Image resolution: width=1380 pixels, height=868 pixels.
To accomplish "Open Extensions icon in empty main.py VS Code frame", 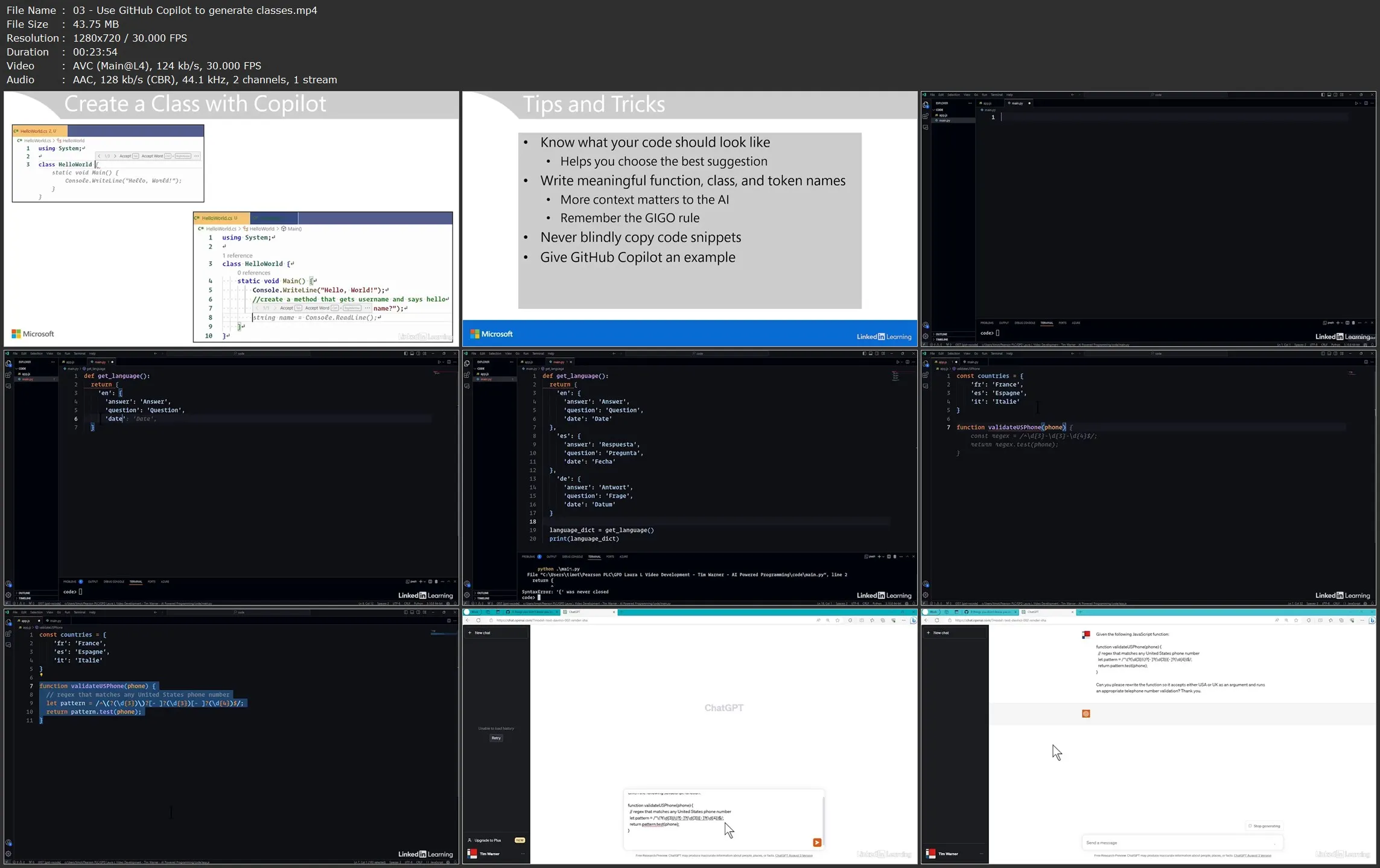I will (x=926, y=116).
